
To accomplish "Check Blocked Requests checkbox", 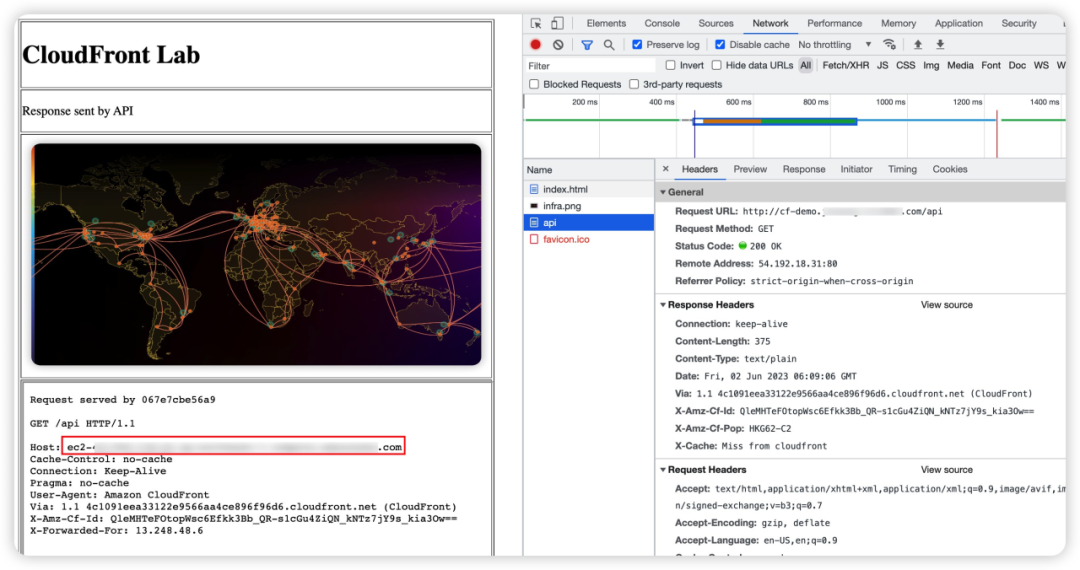I will click(534, 84).
